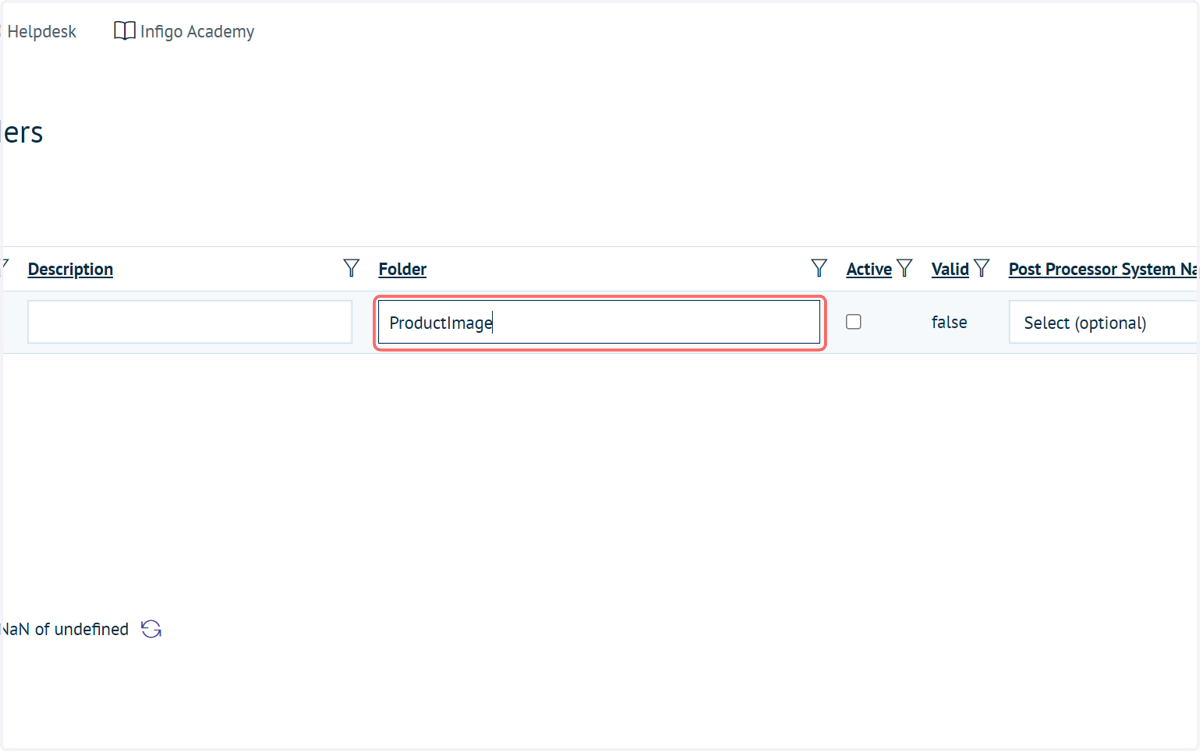Open the Valid column filter funnel
1200x751 pixels.
pos(982,268)
